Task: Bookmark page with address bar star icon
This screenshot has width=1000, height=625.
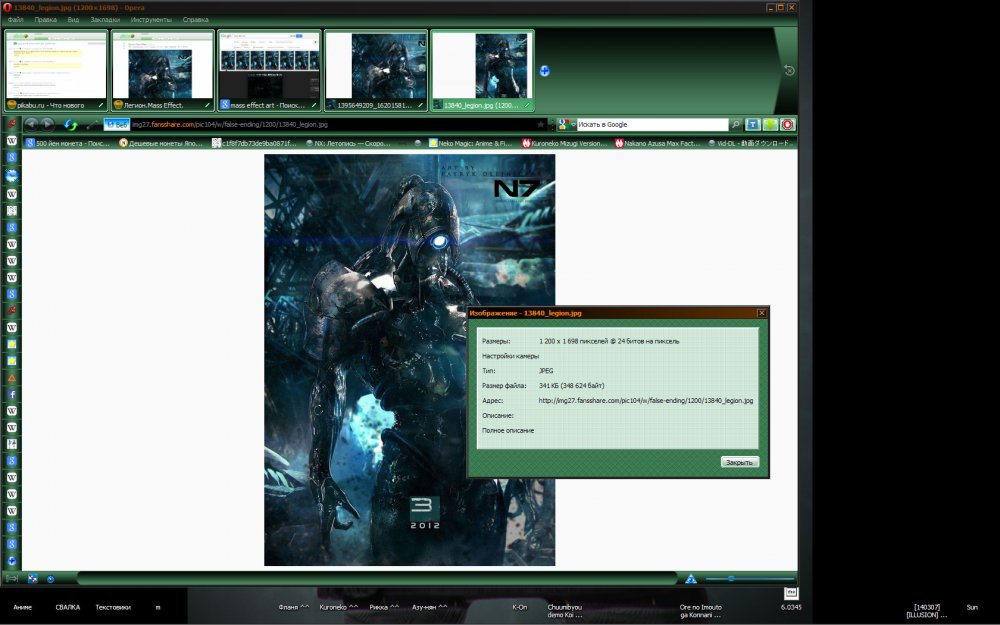Action: click(541, 124)
